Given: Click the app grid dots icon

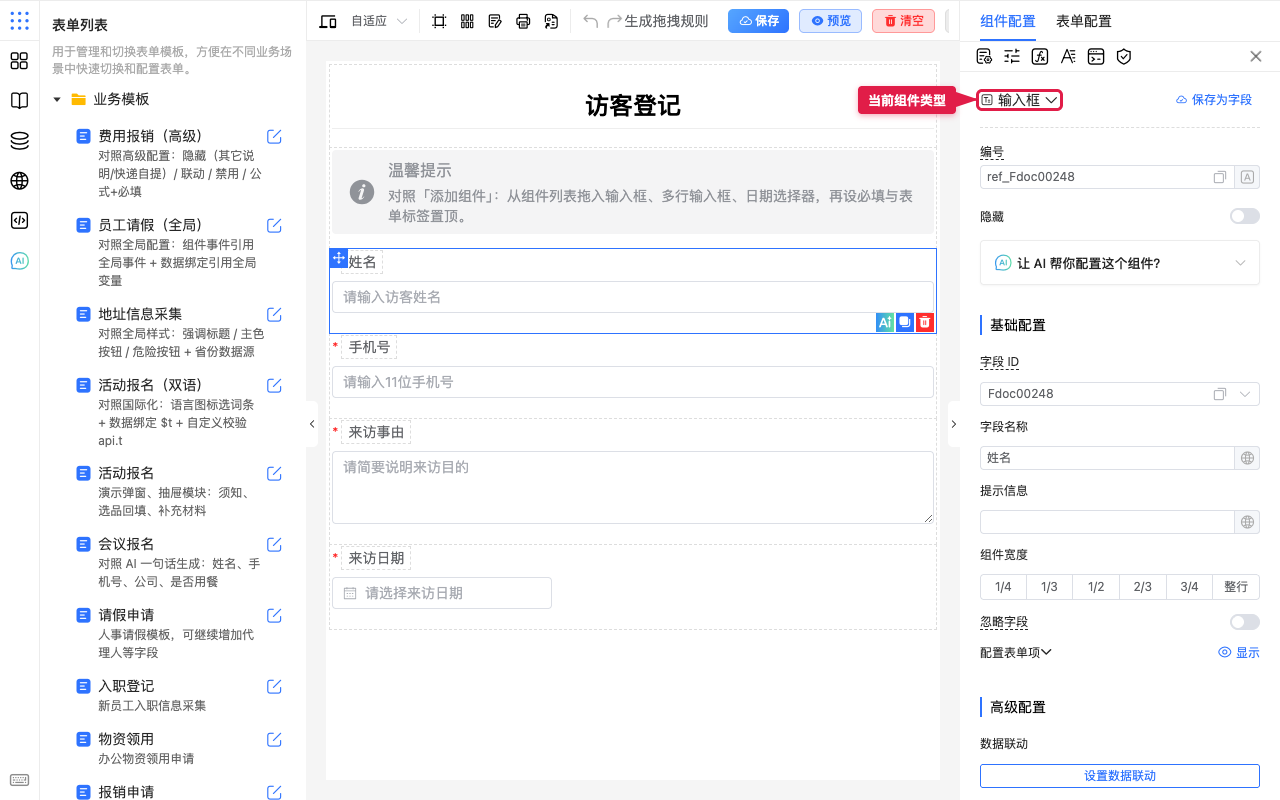Looking at the screenshot, I should tap(19, 21).
